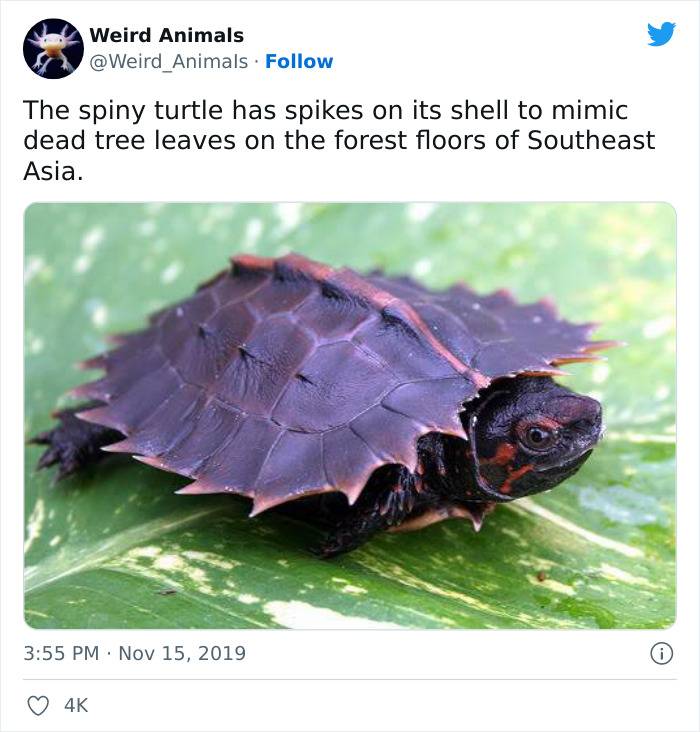
Task: Open the 3:55 PM timestamp link
Action: (61, 653)
